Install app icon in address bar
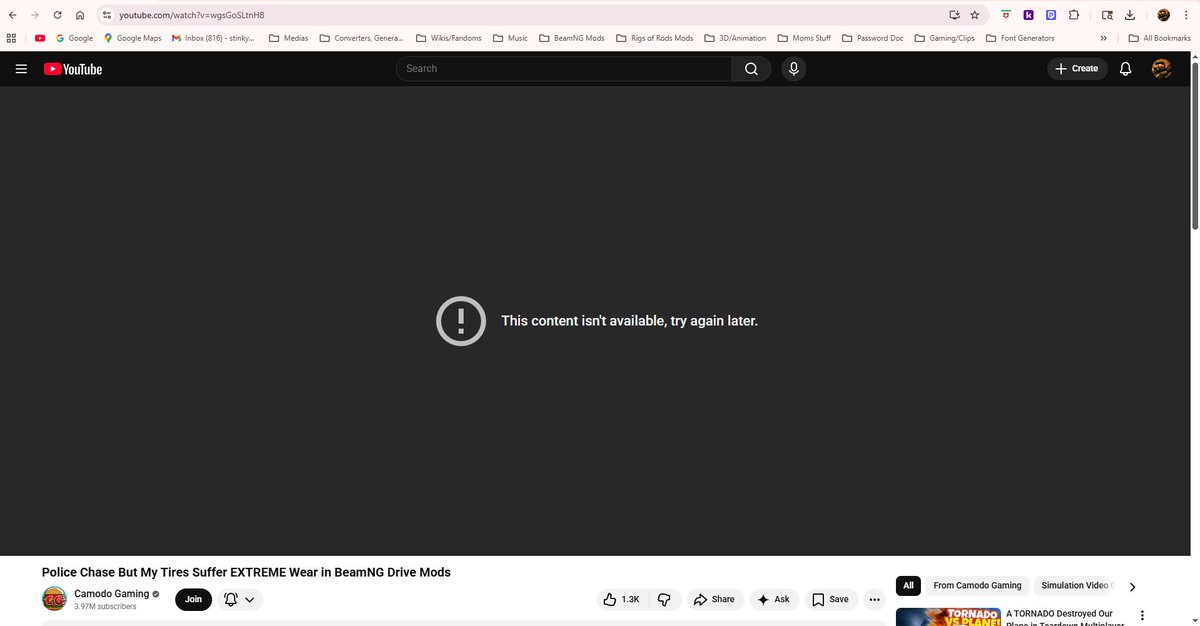Viewport: 1200px width, 626px height. pyautogui.click(x=954, y=15)
